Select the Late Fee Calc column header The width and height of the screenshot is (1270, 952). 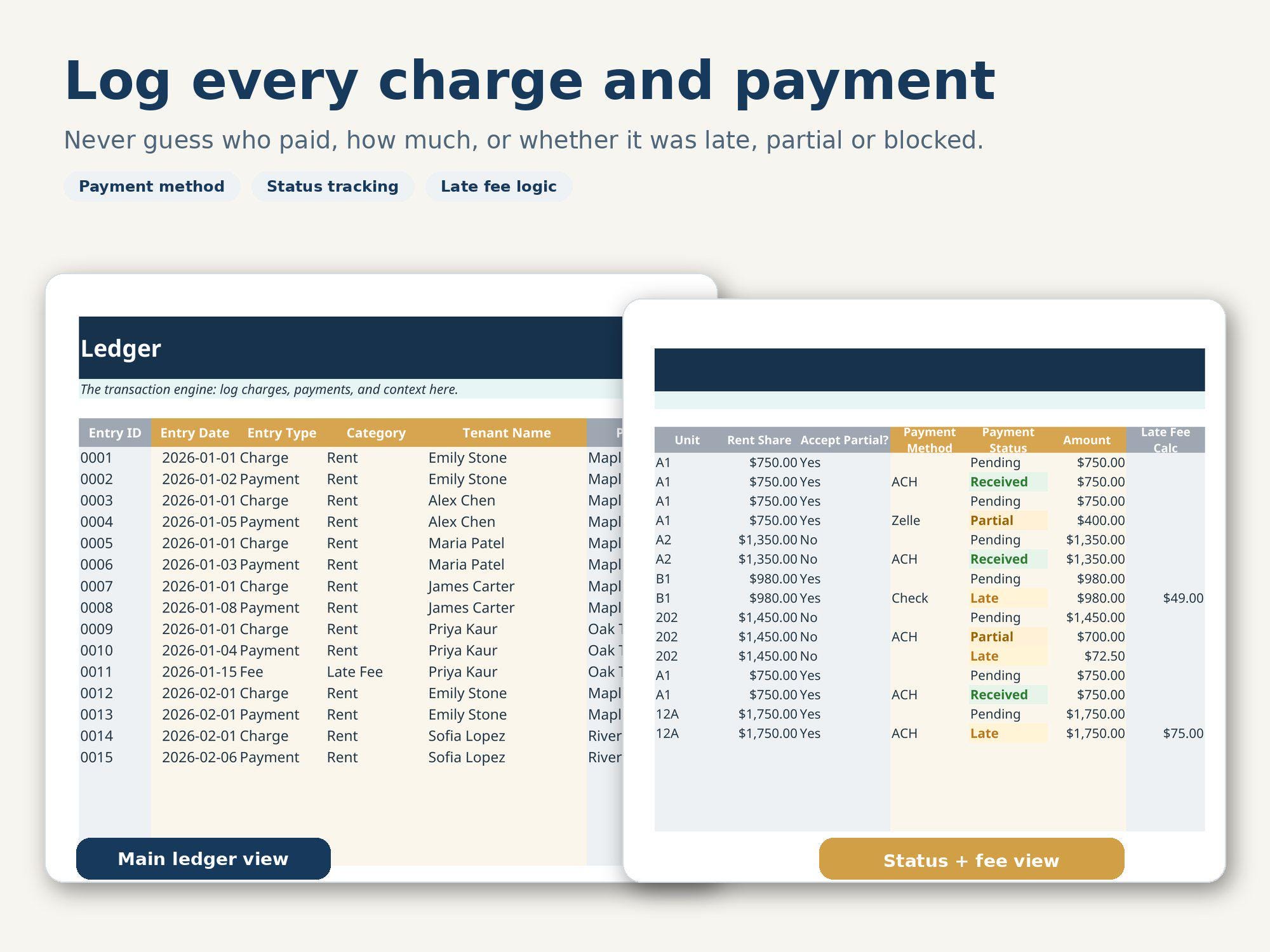[1166, 440]
